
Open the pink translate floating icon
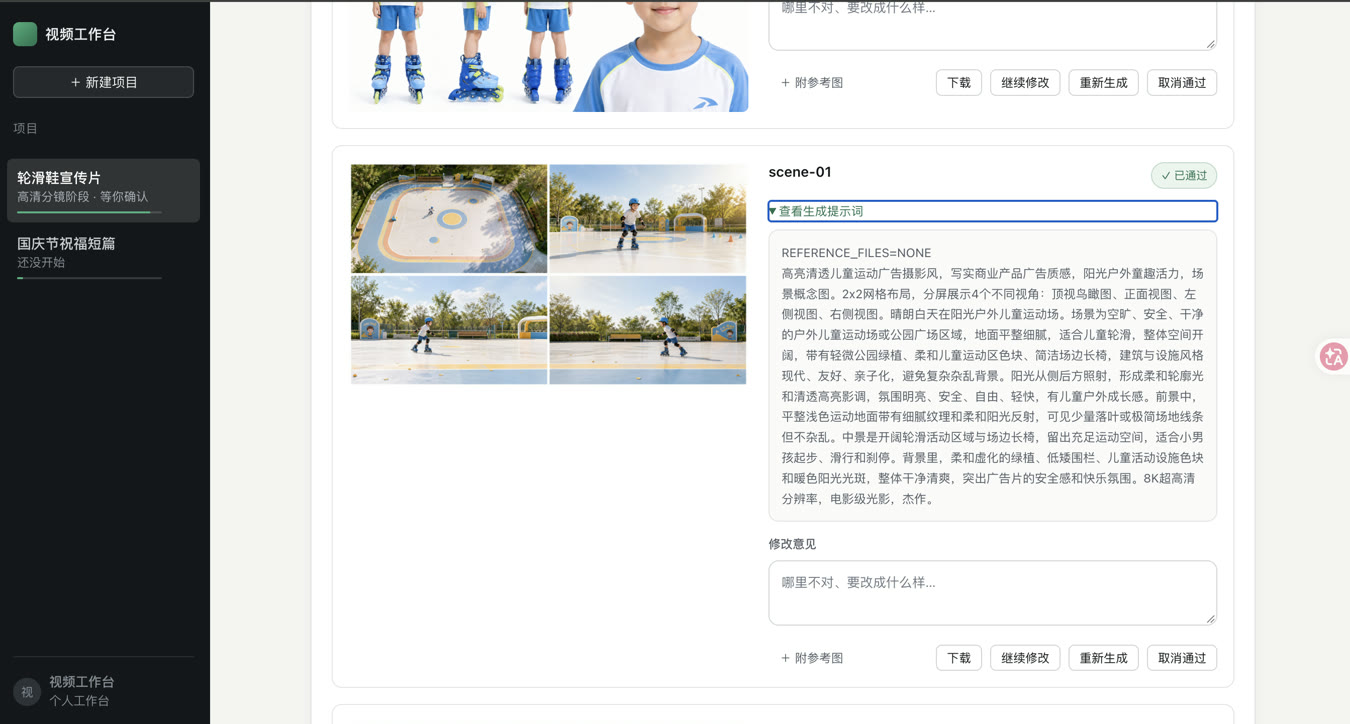[1333, 356]
